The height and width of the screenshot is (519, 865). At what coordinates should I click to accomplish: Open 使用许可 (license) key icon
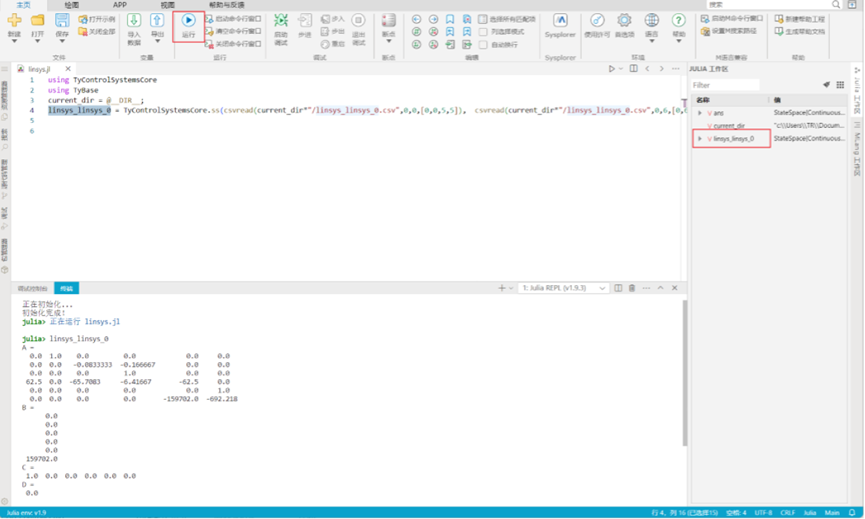597,20
